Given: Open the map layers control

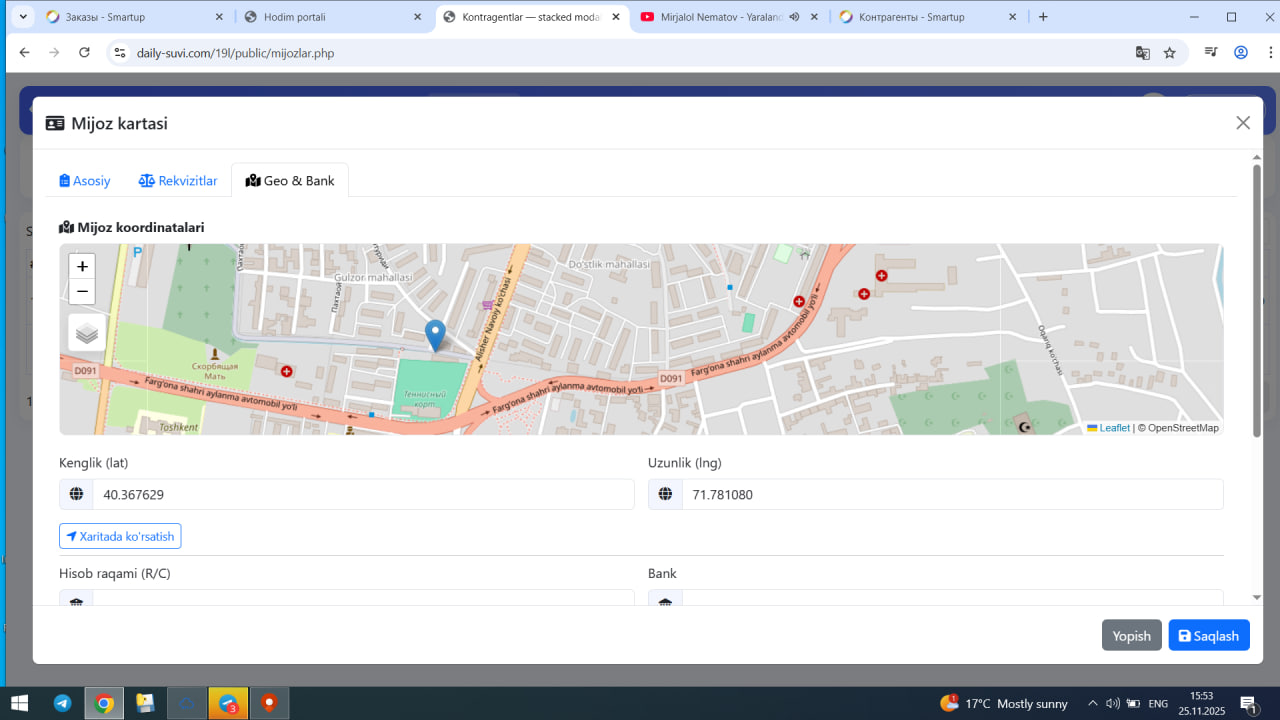Looking at the screenshot, I should coord(87,333).
